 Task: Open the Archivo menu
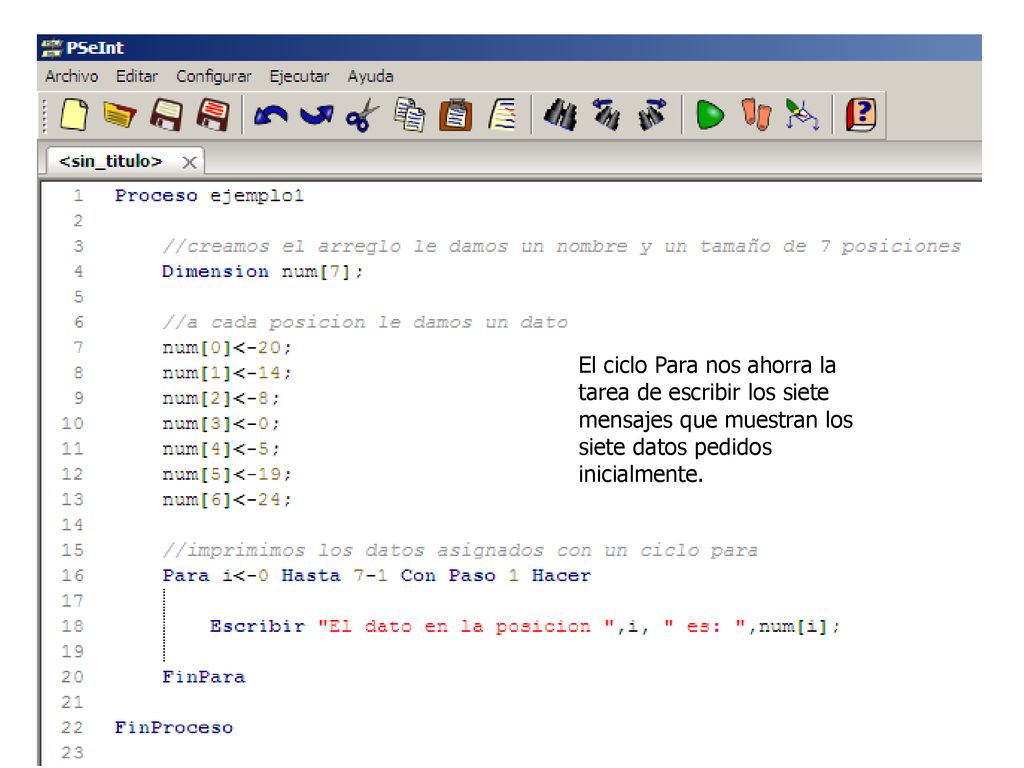pyautogui.click(x=72, y=76)
